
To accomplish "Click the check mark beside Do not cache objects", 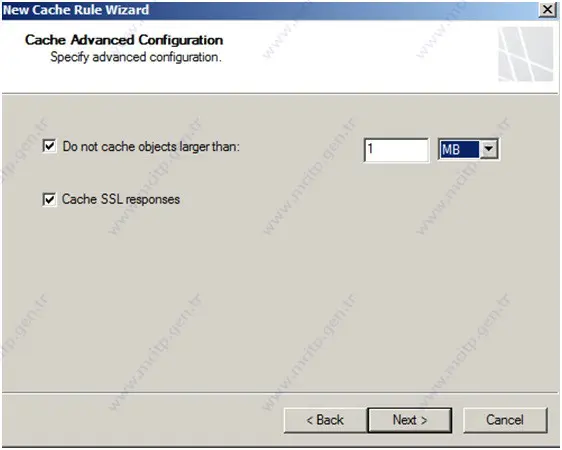I will [49, 146].
